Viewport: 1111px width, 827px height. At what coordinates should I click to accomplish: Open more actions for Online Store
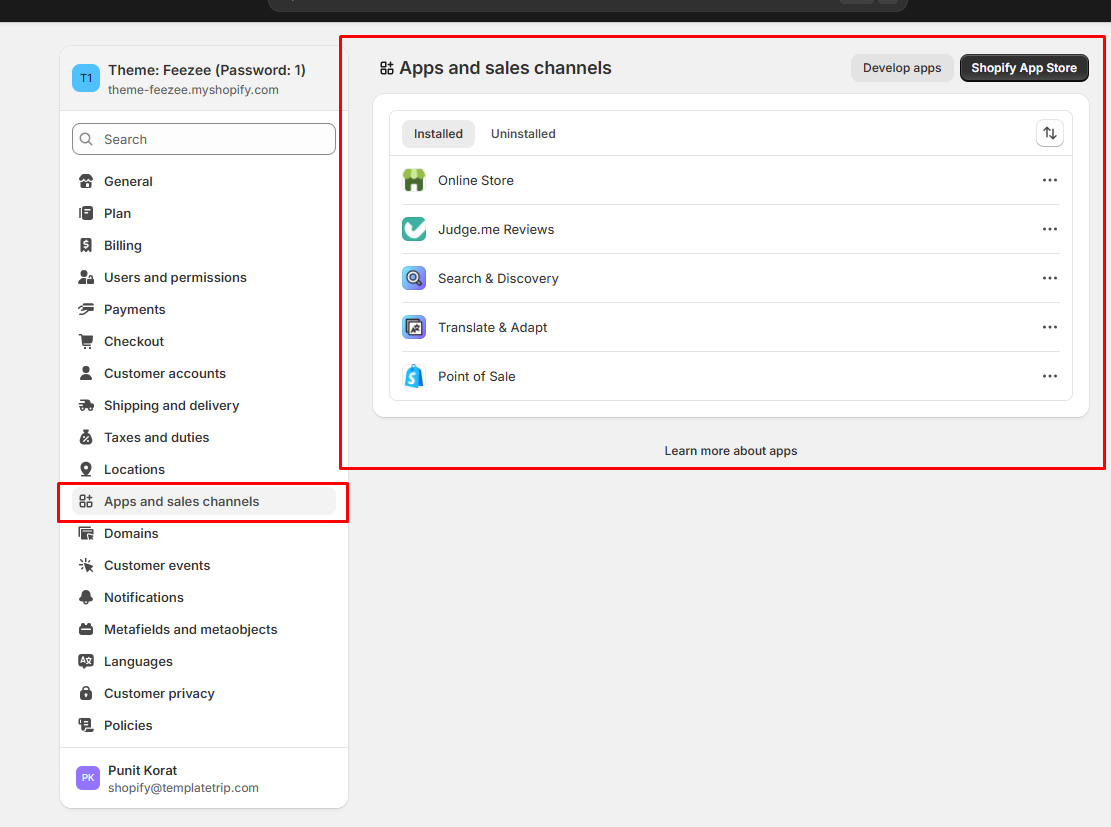point(1049,180)
